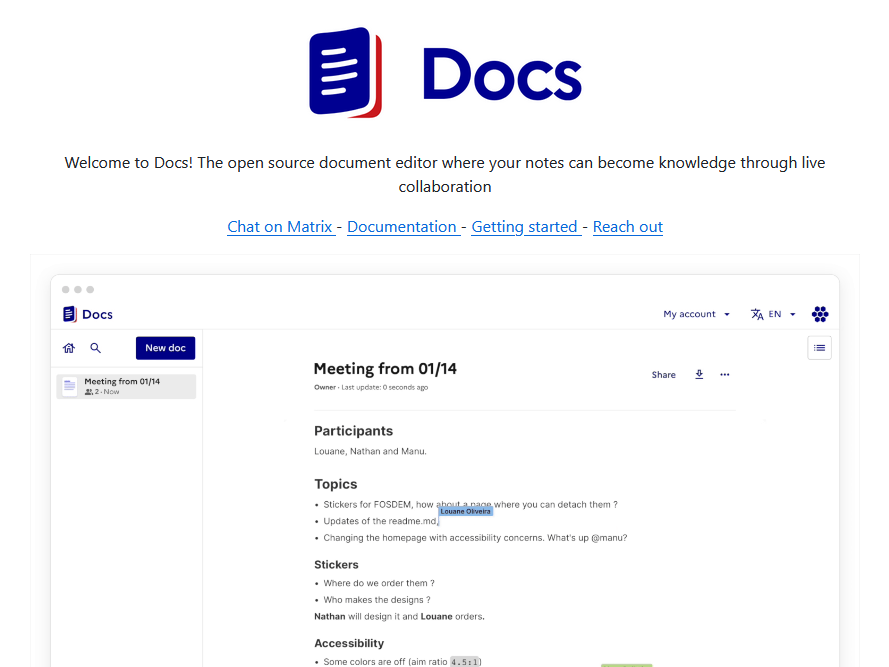Open search with magnifier icon
Image resolution: width=889 pixels, height=667 pixels.
tap(95, 348)
